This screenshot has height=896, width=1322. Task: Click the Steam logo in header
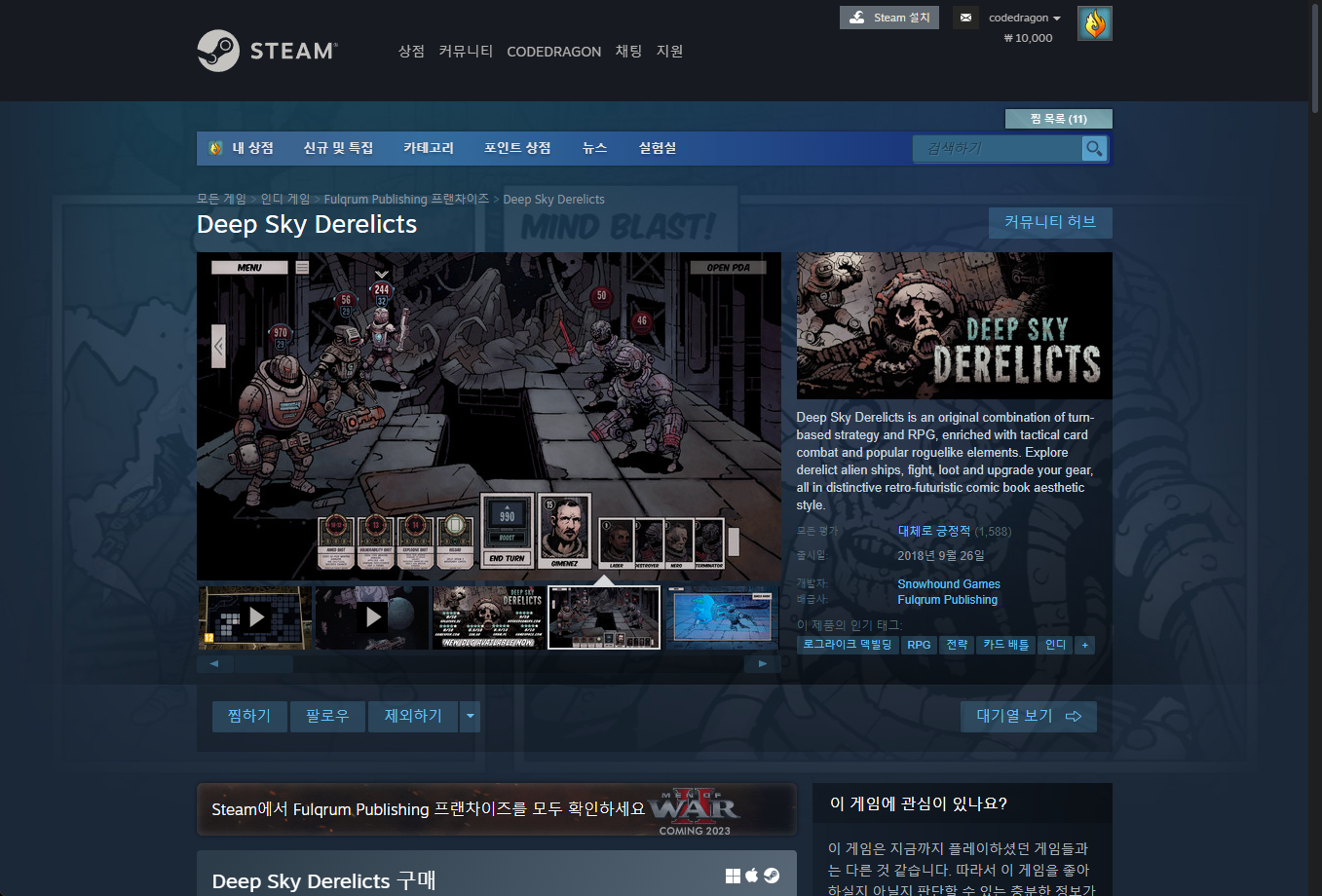pos(267,51)
